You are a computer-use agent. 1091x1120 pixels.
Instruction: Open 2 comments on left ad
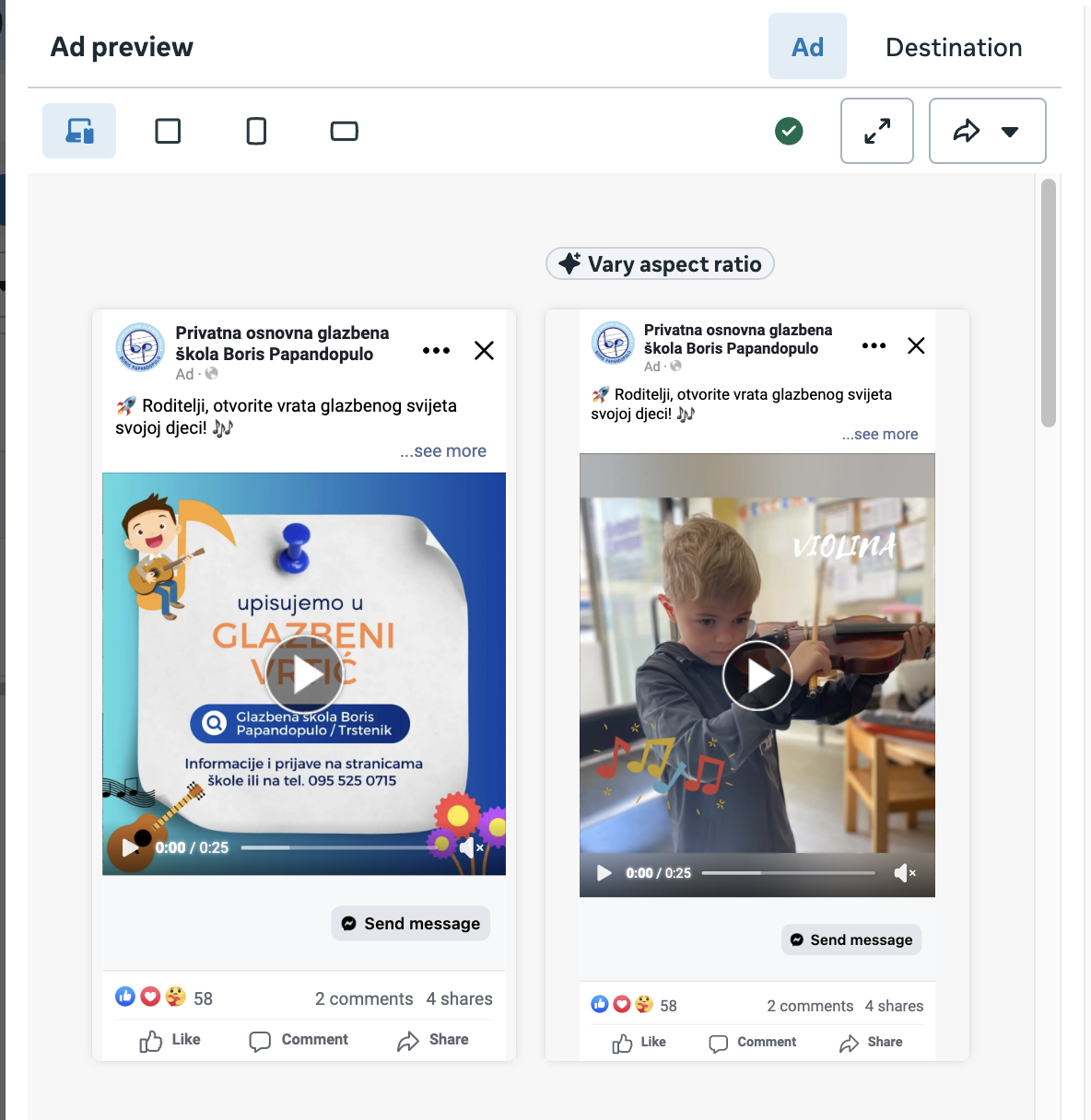[364, 998]
